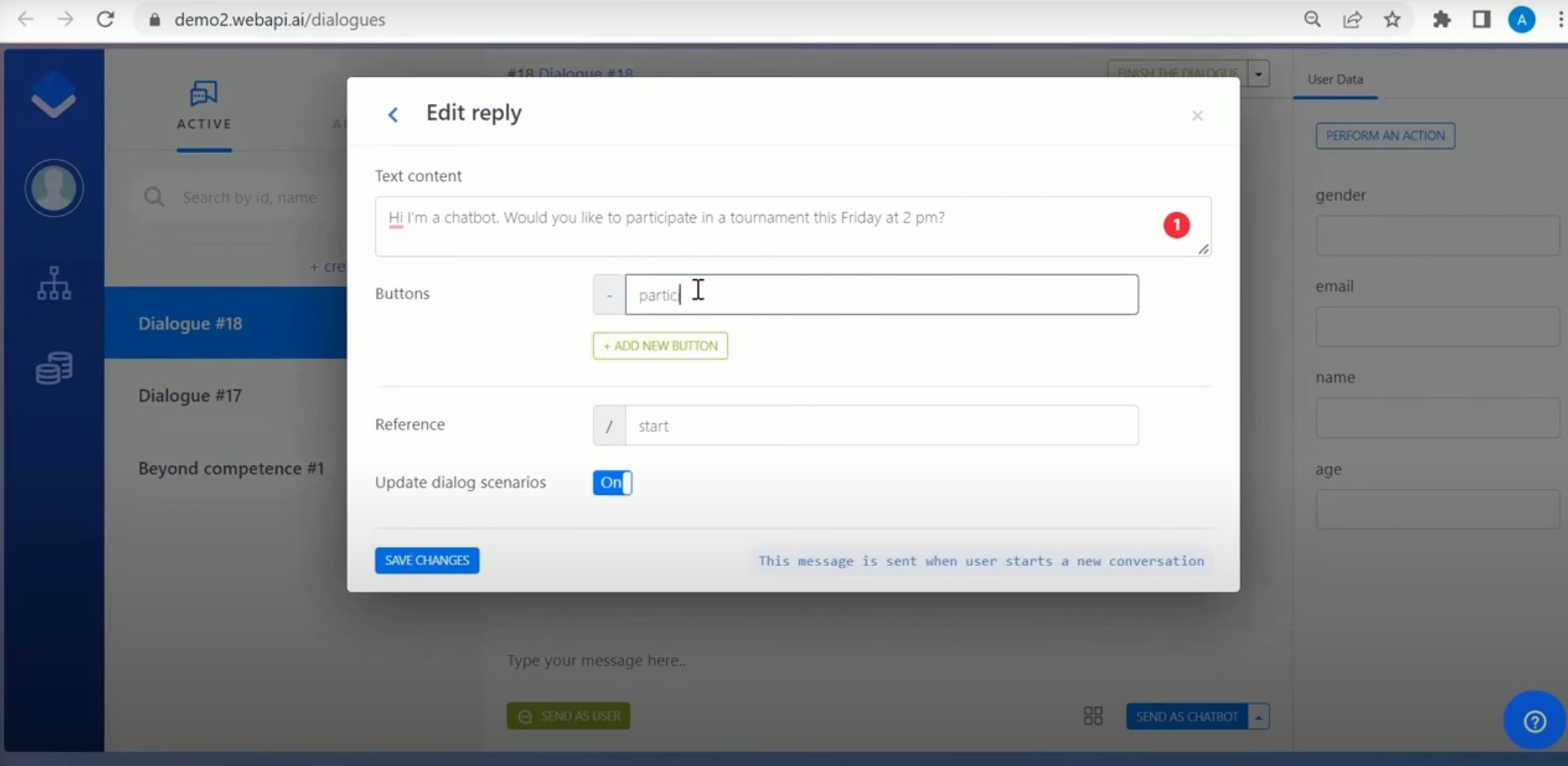Viewport: 1568px width, 766px height.
Task: Toggle the Update dialog scenarios switch
Action: click(x=612, y=483)
